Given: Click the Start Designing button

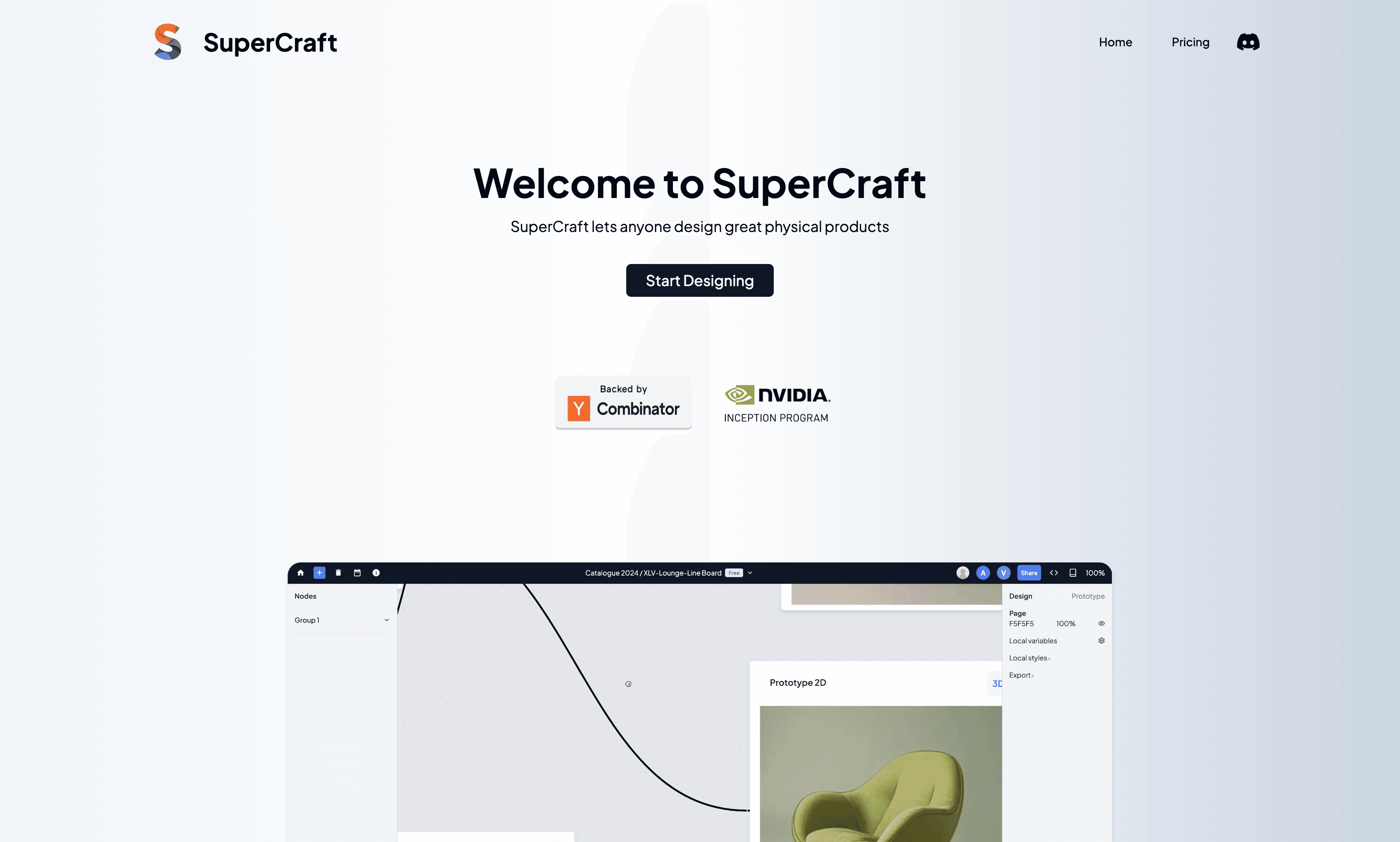Looking at the screenshot, I should pyautogui.click(x=700, y=280).
